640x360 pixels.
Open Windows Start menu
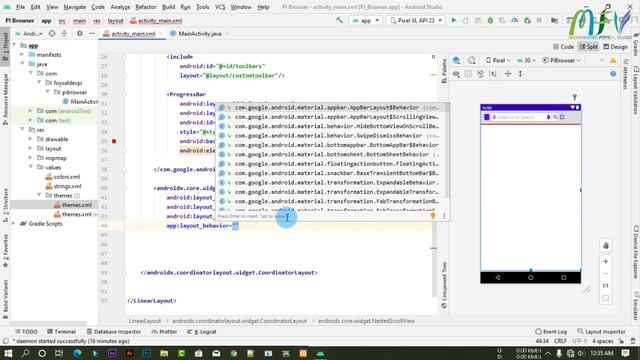coord(8,353)
